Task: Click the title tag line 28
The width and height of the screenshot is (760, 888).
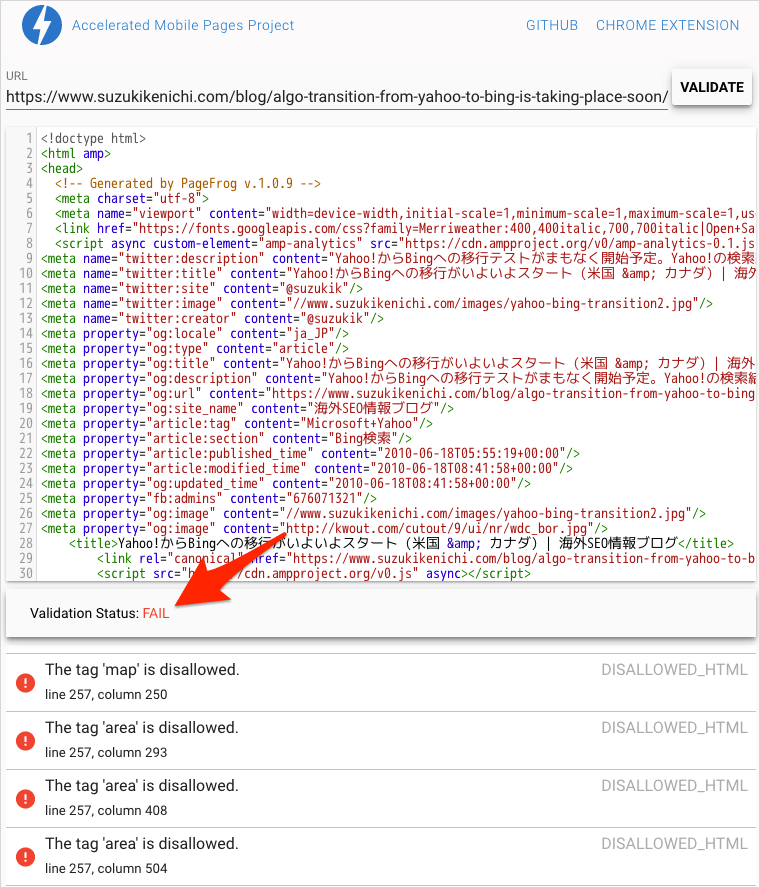Action: [402, 544]
